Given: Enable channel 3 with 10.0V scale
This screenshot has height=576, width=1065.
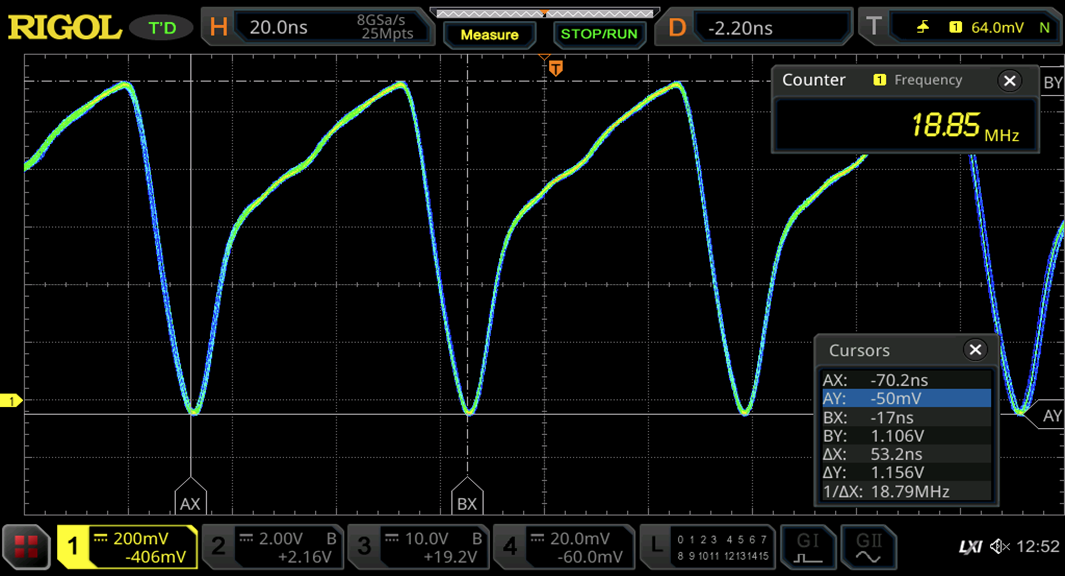Looking at the screenshot, I should coord(419,547).
